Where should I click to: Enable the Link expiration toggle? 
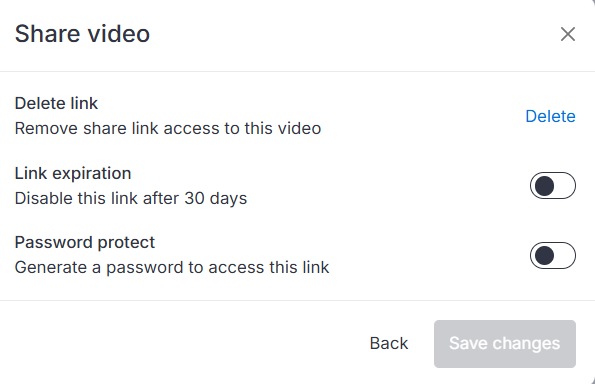552,186
